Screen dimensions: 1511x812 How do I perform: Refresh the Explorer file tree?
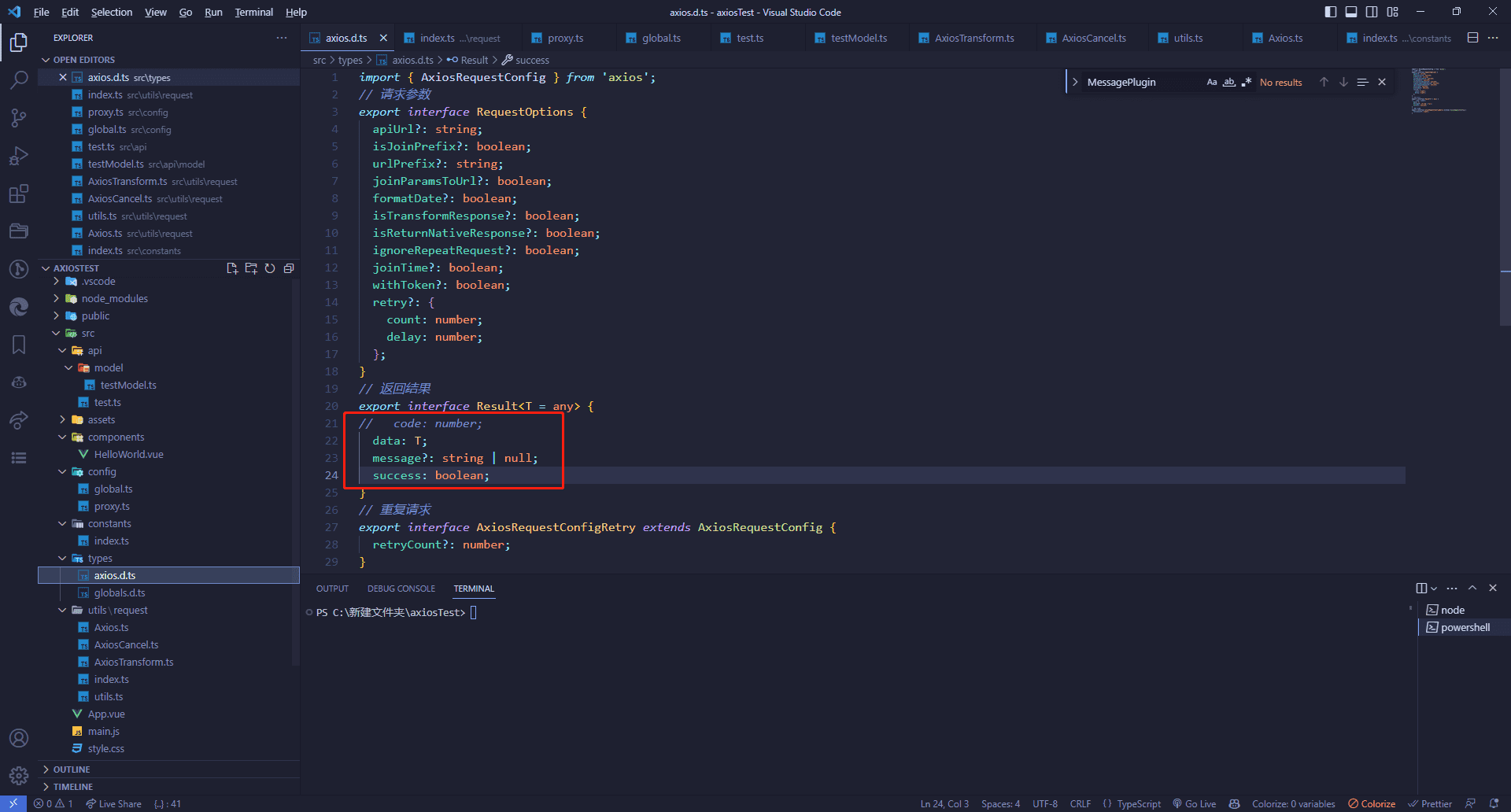click(x=270, y=268)
